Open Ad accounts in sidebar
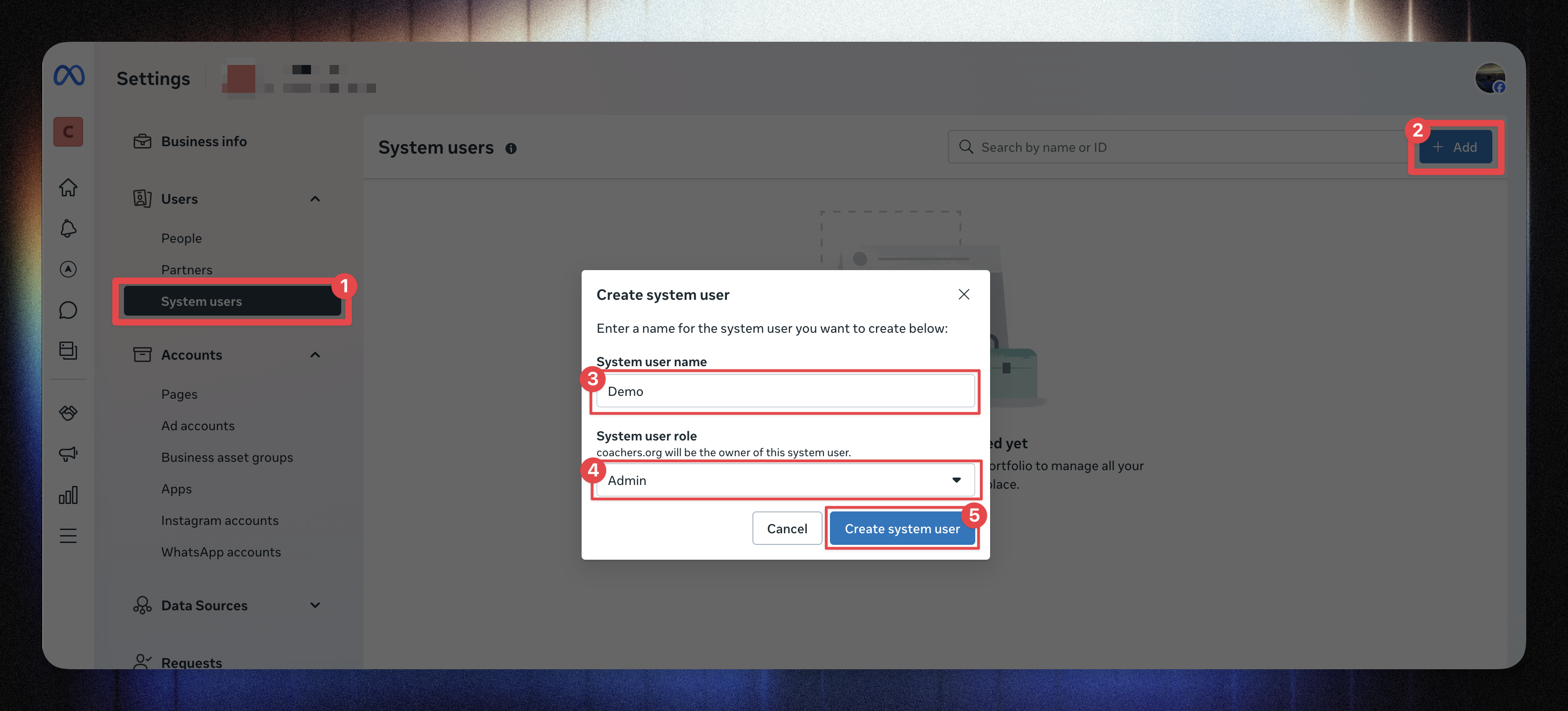This screenshot has height=711, width=1568. (x=198, y=426)
